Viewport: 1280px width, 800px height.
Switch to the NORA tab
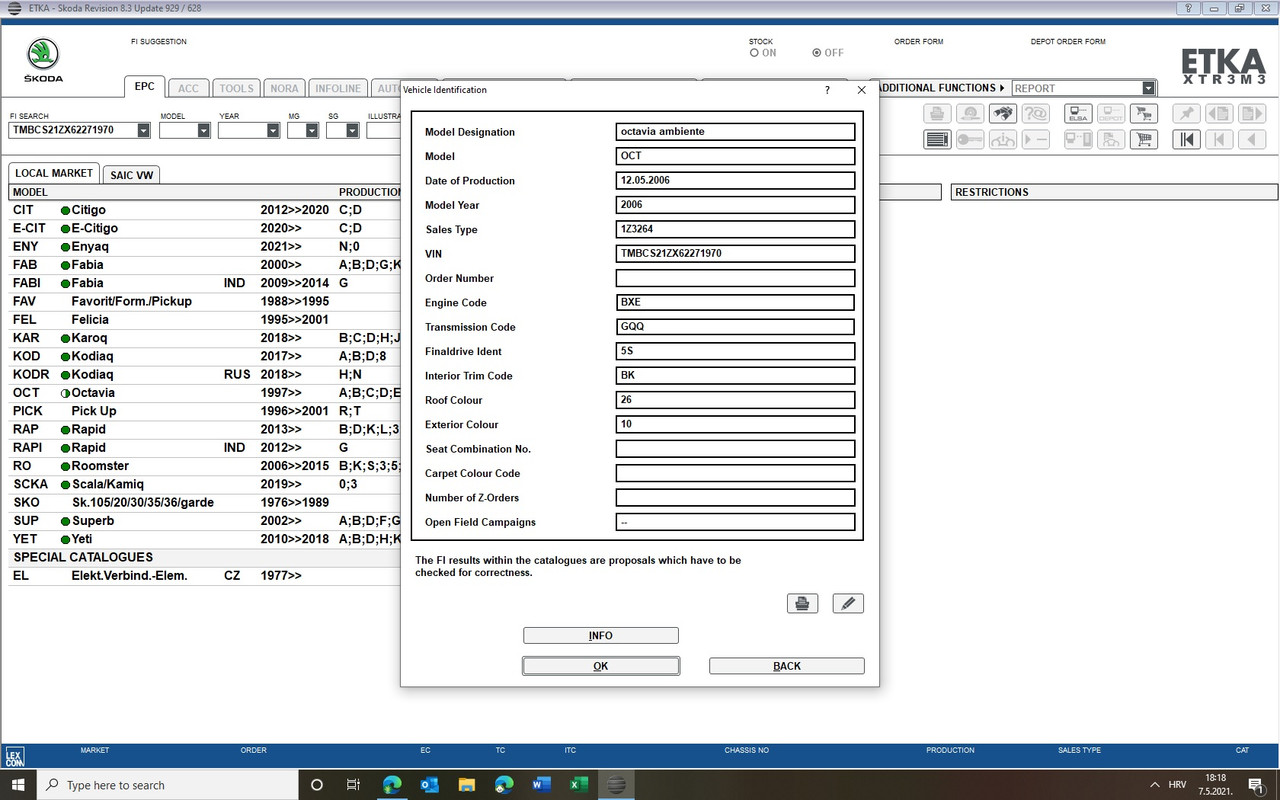[x=284, y=88]
